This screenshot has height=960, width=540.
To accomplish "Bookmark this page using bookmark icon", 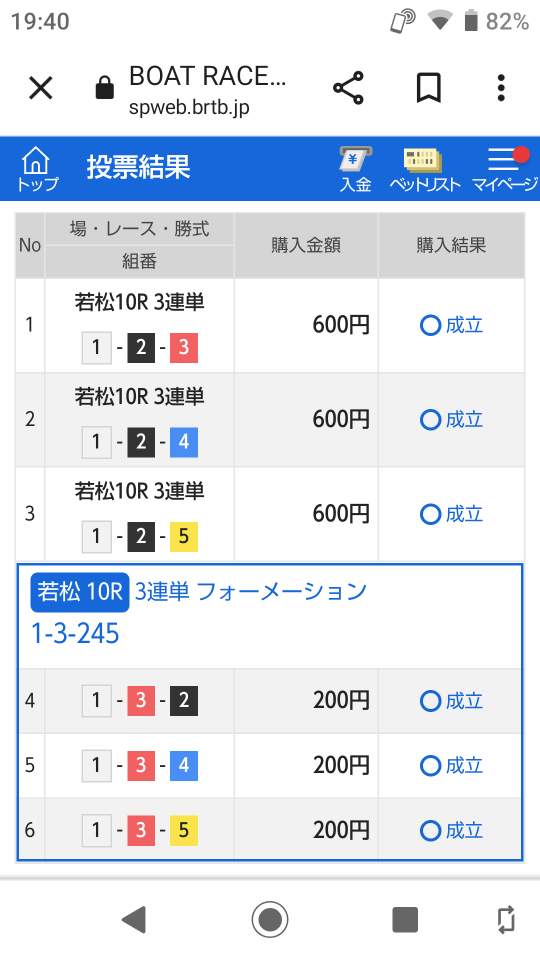I will tap(429, 88).
